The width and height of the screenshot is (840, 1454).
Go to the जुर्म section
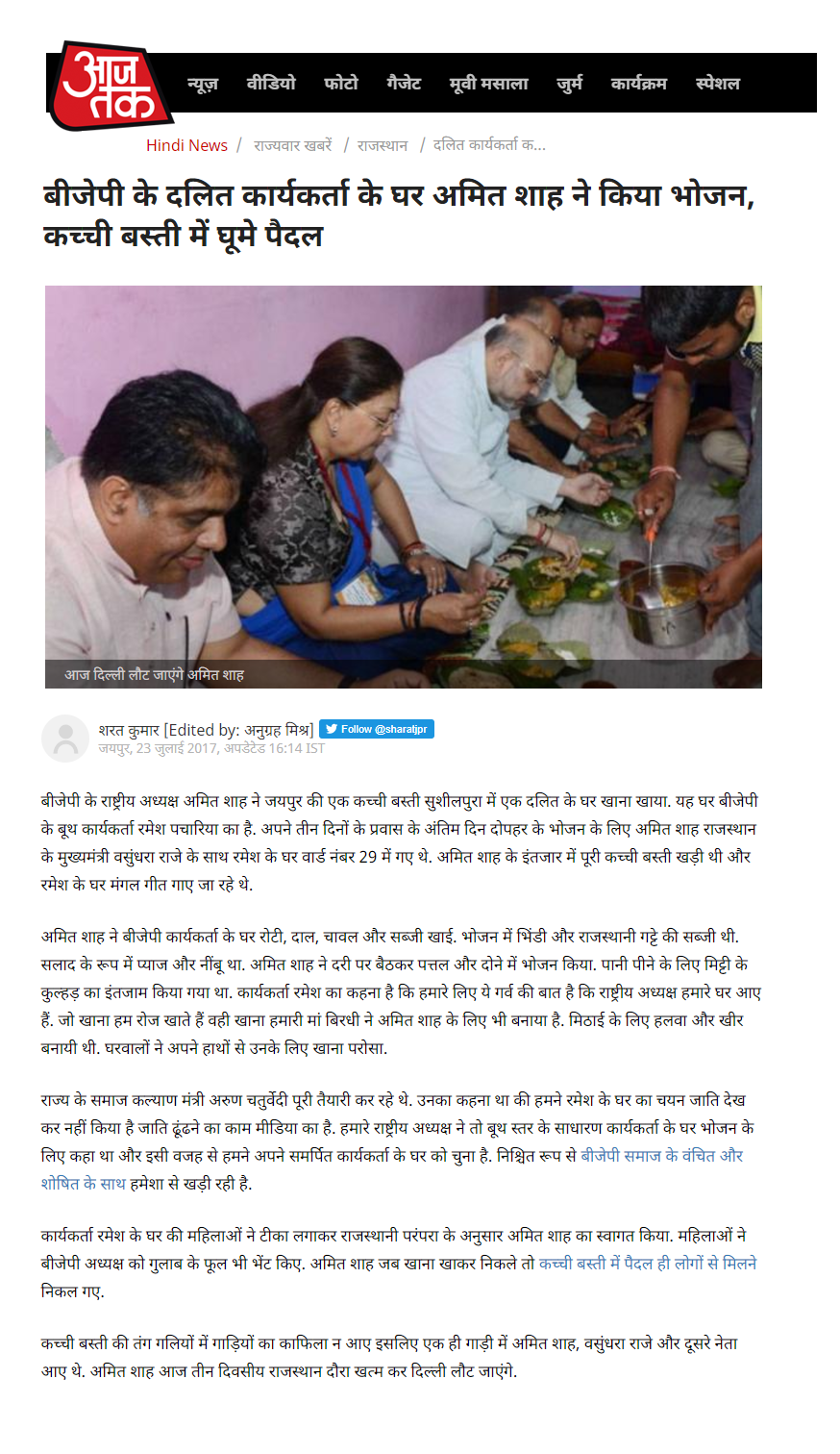coord(569,84)
